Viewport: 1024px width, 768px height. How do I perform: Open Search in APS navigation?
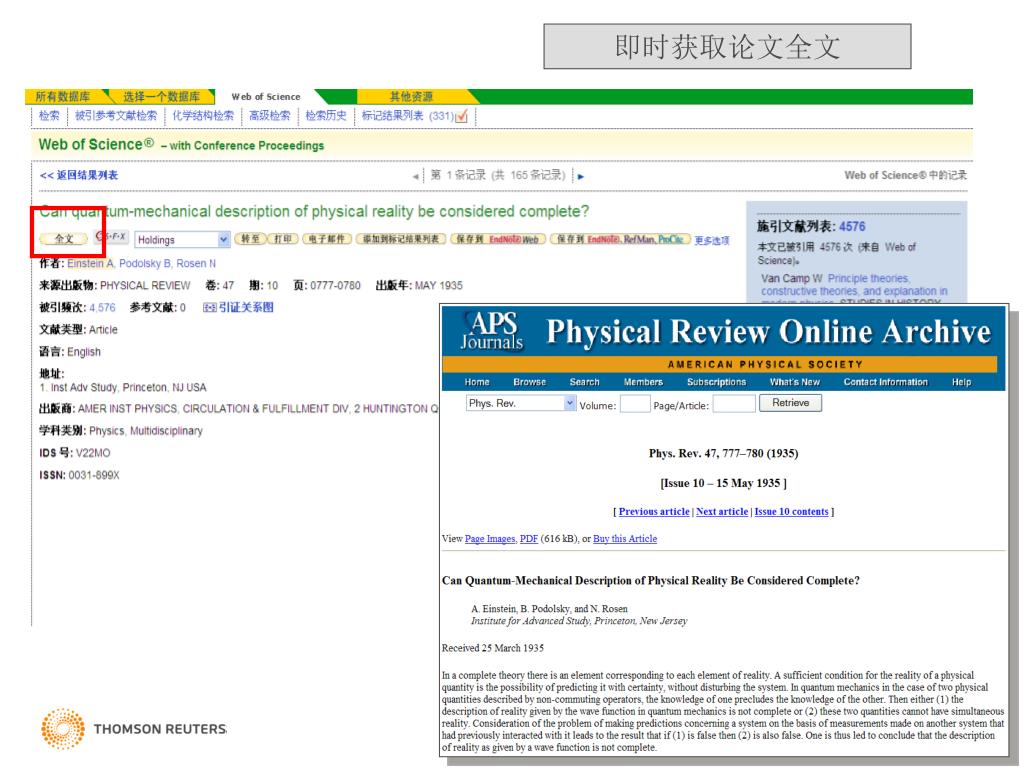tap(584, 382)
